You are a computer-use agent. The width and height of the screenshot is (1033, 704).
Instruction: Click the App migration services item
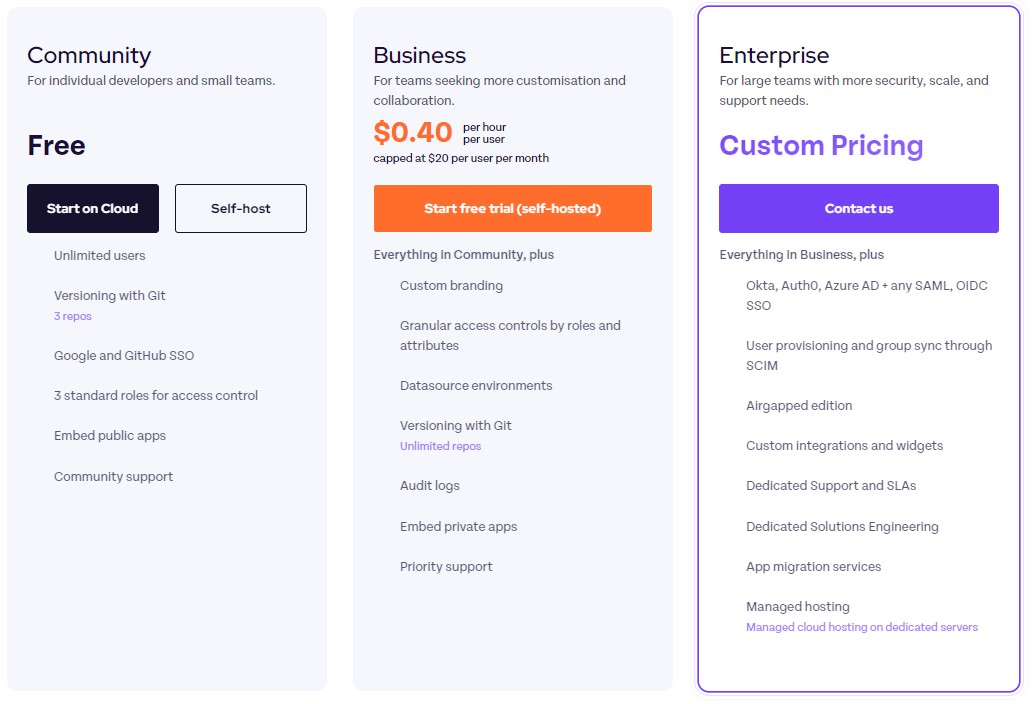(813, 566)
